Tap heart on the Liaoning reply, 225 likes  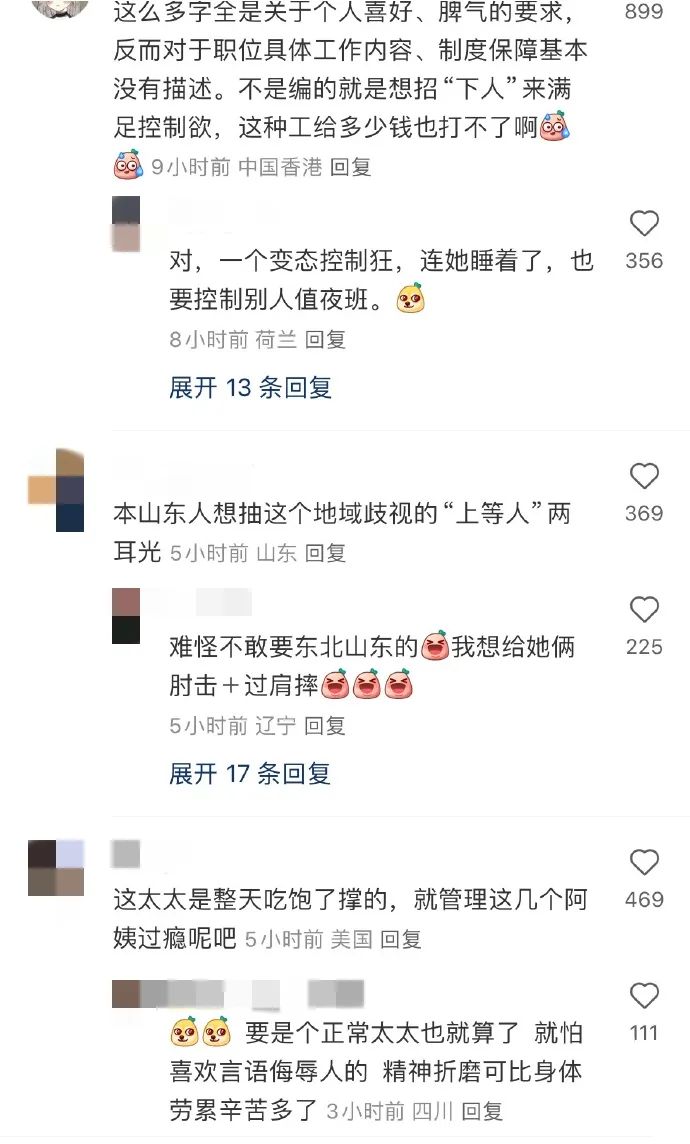[x=644, y=610]
